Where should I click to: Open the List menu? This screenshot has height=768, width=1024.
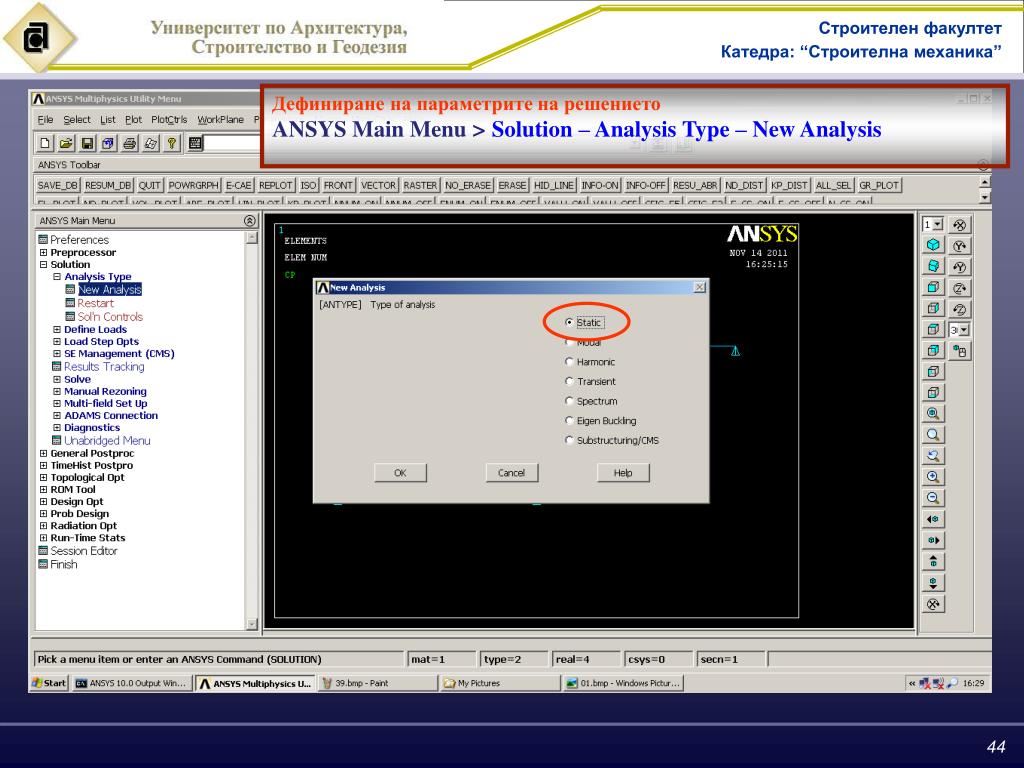pos(108,120)
